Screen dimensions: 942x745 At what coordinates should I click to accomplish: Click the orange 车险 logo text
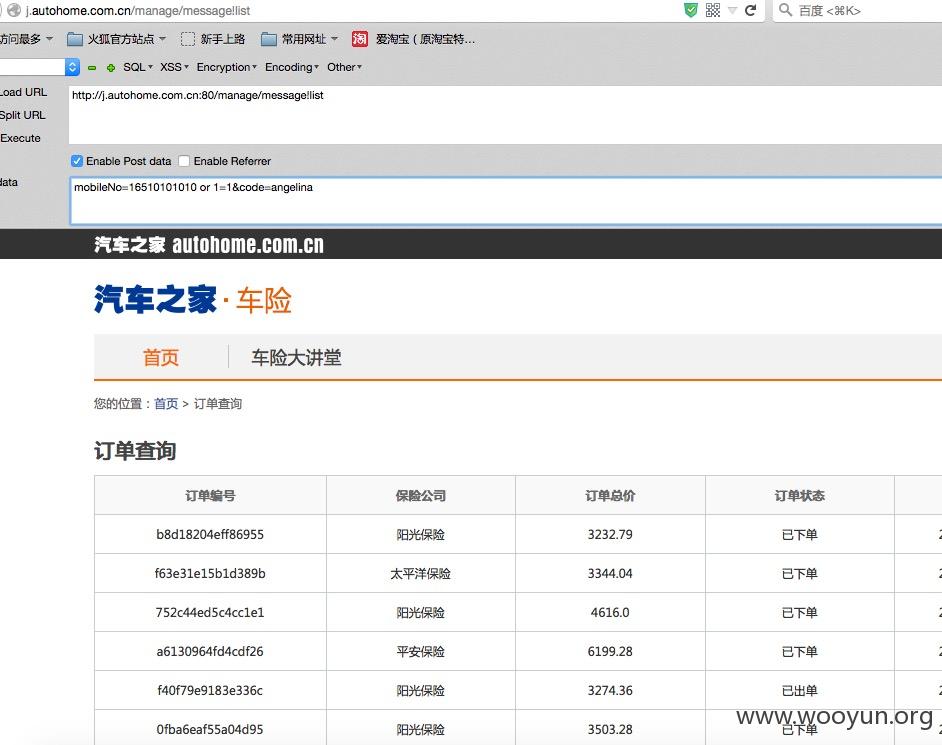tap(264, 300)
